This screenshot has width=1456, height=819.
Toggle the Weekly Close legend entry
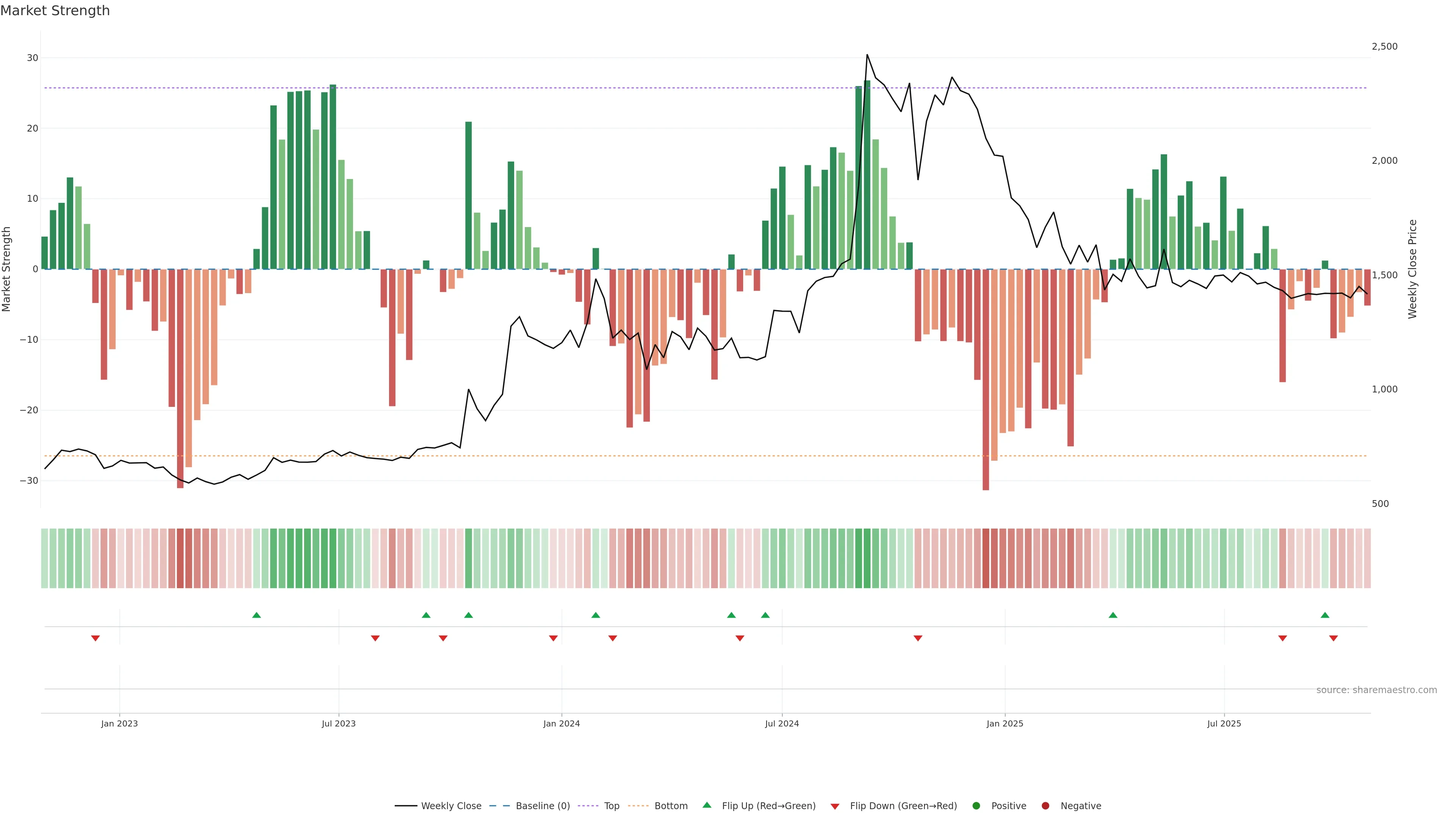[450, 806]
